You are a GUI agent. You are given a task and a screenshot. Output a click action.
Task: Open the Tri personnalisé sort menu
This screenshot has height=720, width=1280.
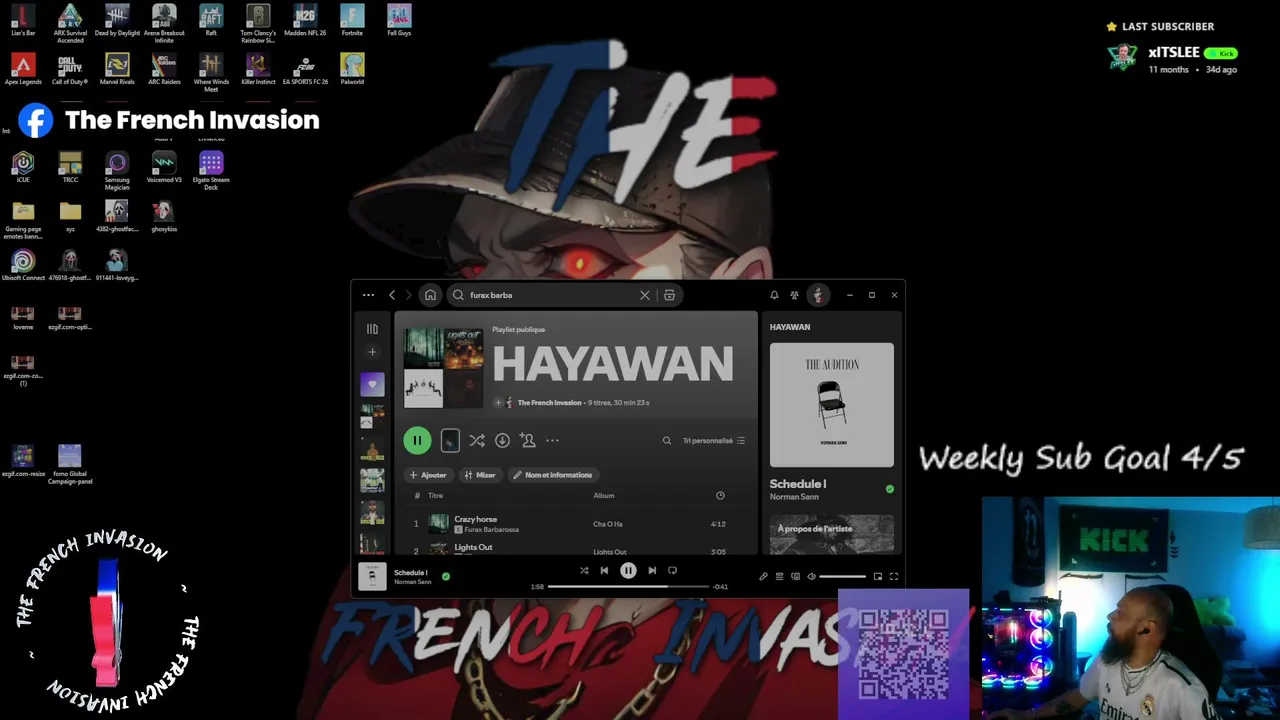point(714,440)
